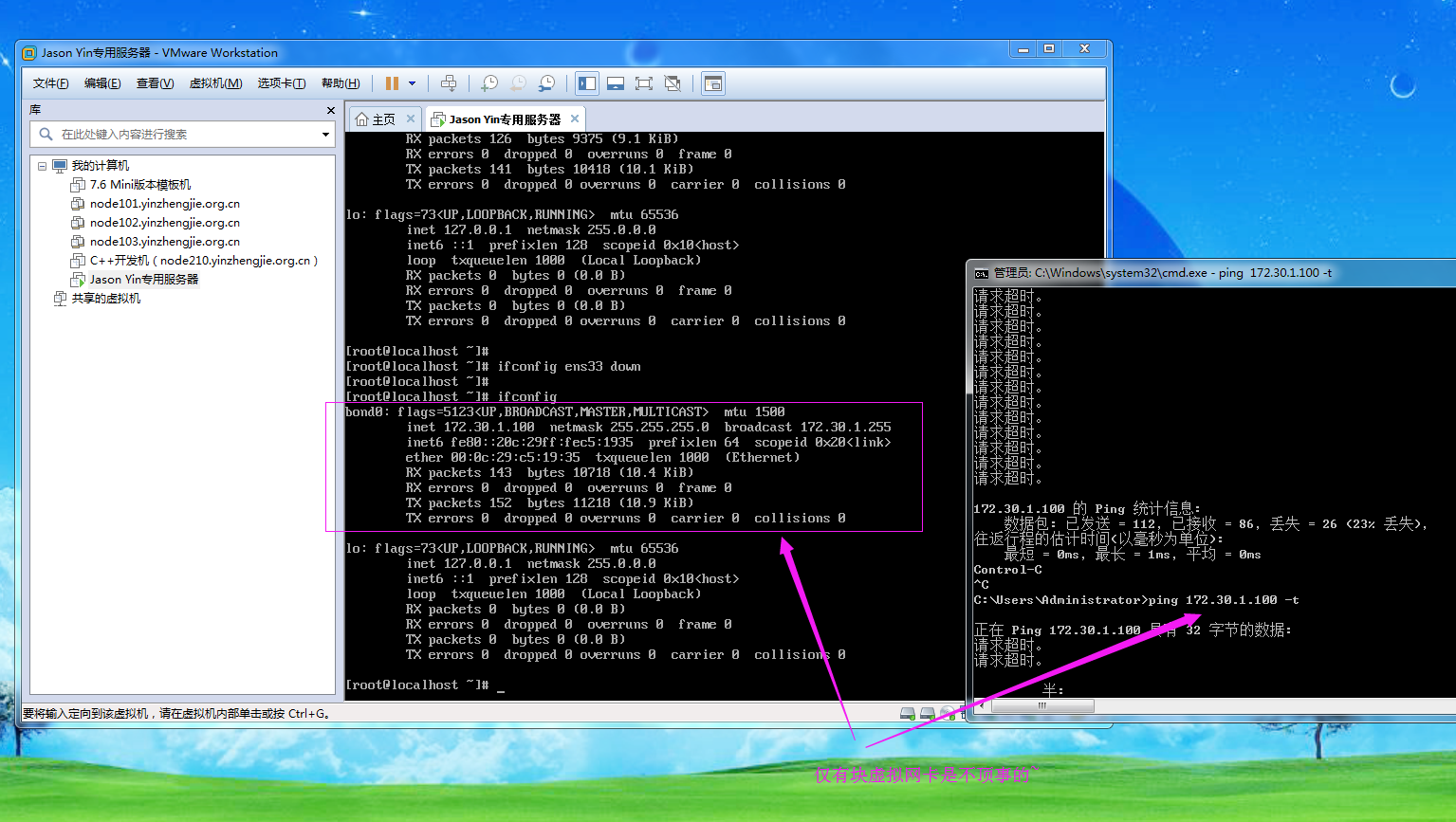Suspend the virtual machine with the pause icon
Viewport: 1456px width, 822px height.
392,83
